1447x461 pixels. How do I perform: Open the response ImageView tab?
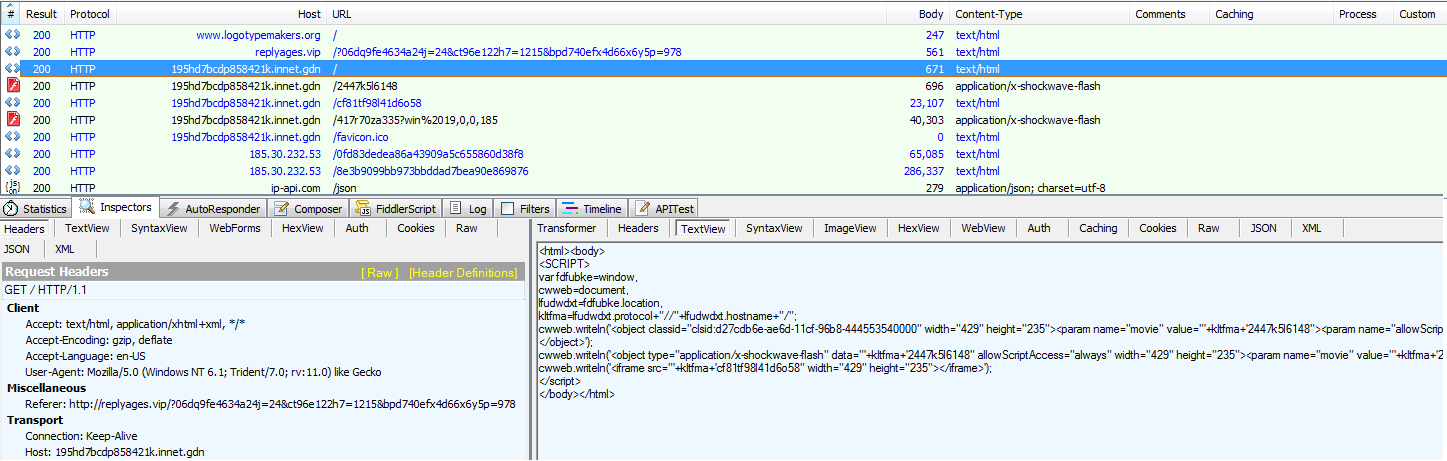tap(850, 228)
